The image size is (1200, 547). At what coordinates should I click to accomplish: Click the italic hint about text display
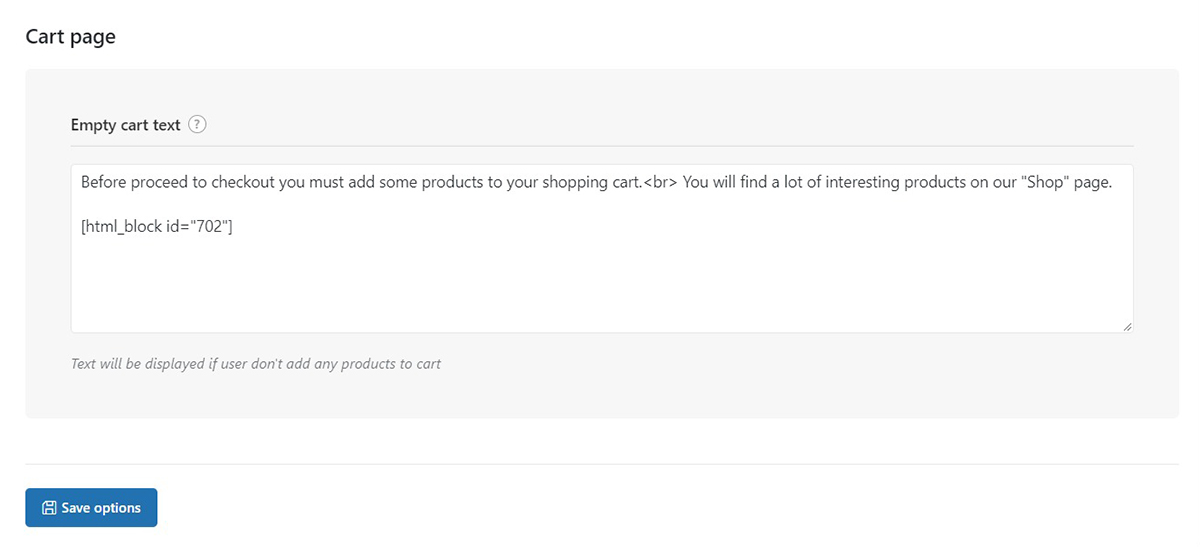coord(256,363)
